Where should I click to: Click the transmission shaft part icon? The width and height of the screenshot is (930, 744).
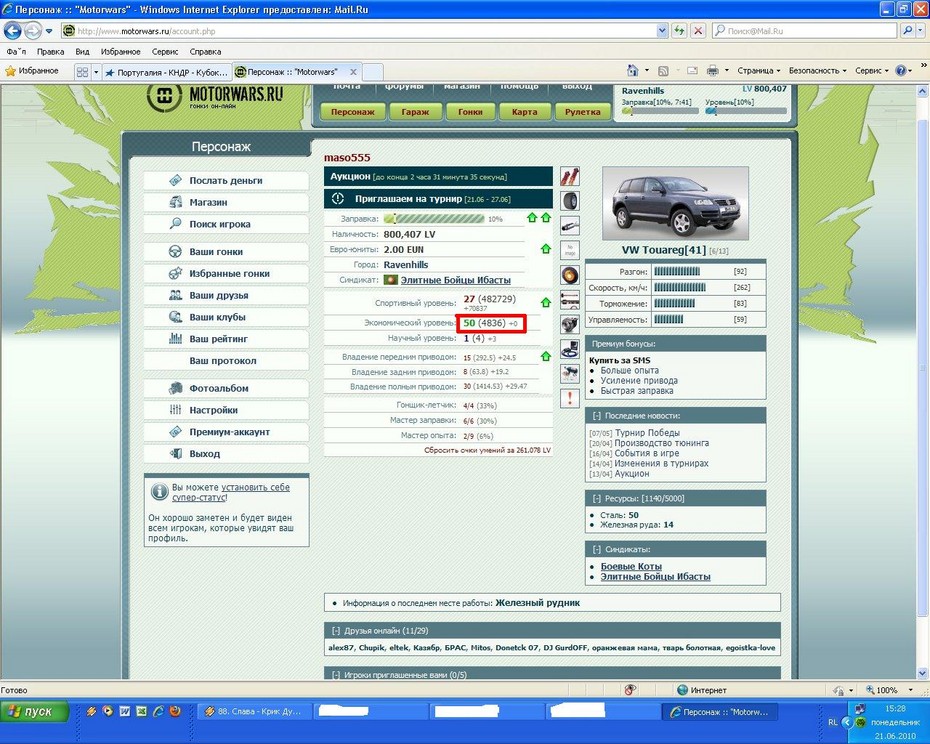pos(569,300)
